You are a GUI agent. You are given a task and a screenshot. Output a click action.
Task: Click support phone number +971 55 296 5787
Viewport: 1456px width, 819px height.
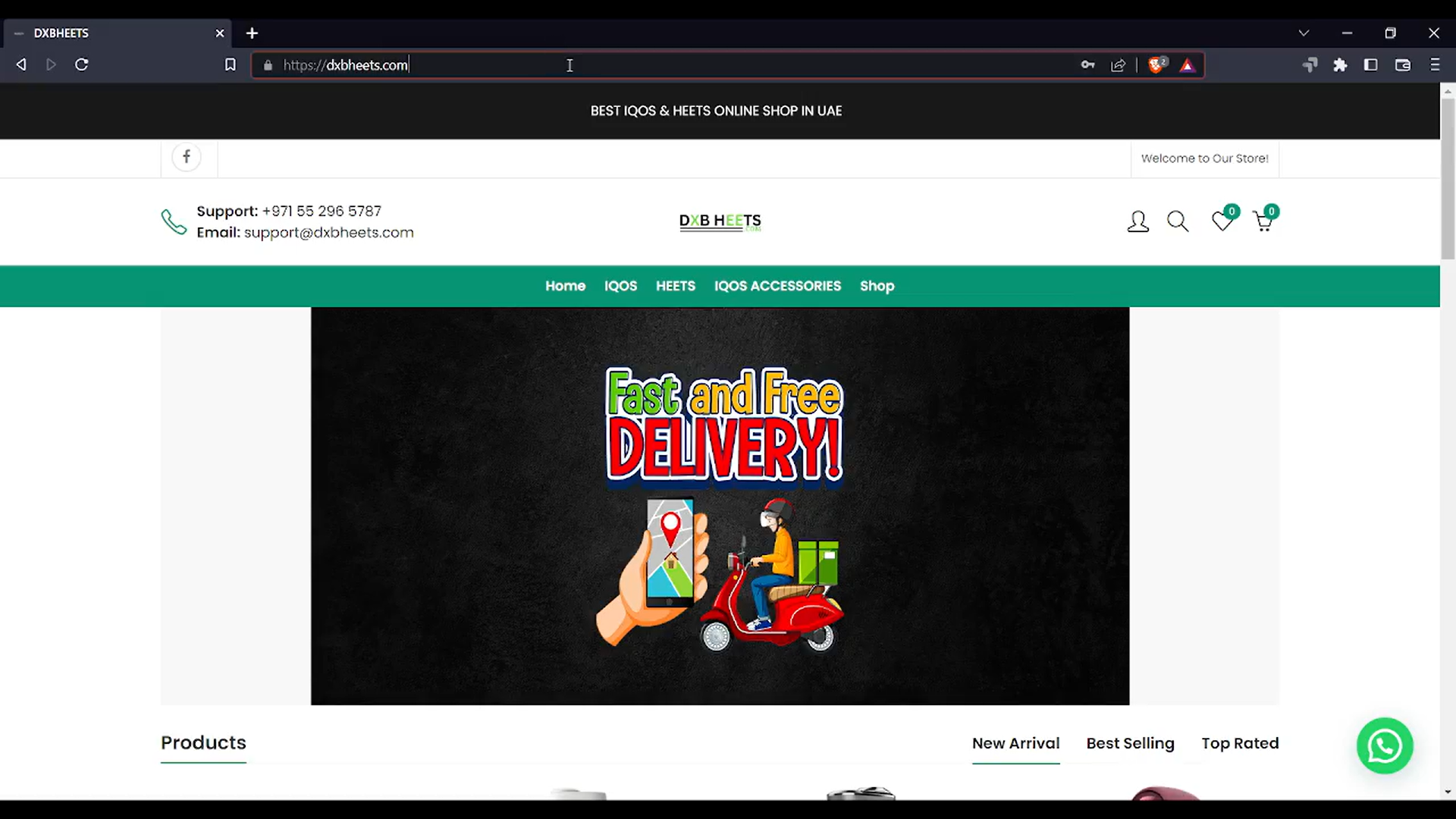tap(322, 211)
